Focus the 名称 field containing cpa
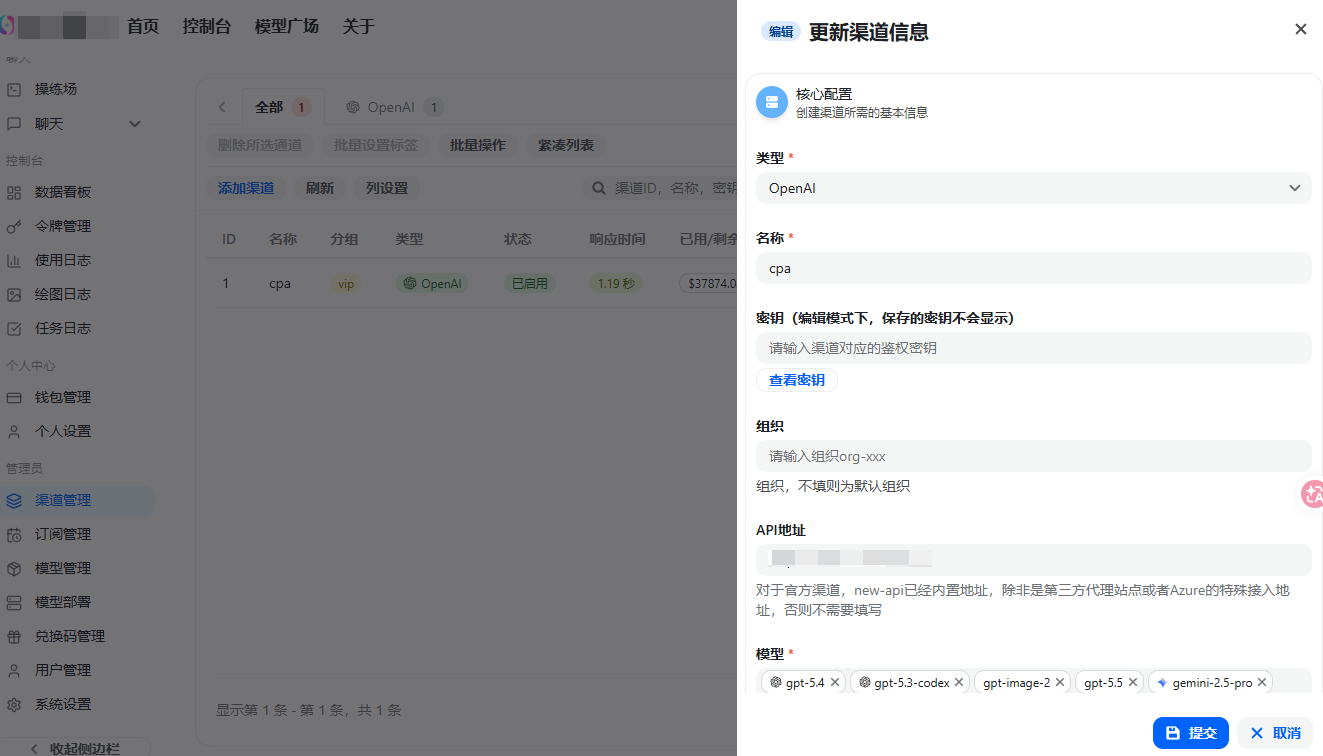Screen dimensions: 1323x756 1033,268
